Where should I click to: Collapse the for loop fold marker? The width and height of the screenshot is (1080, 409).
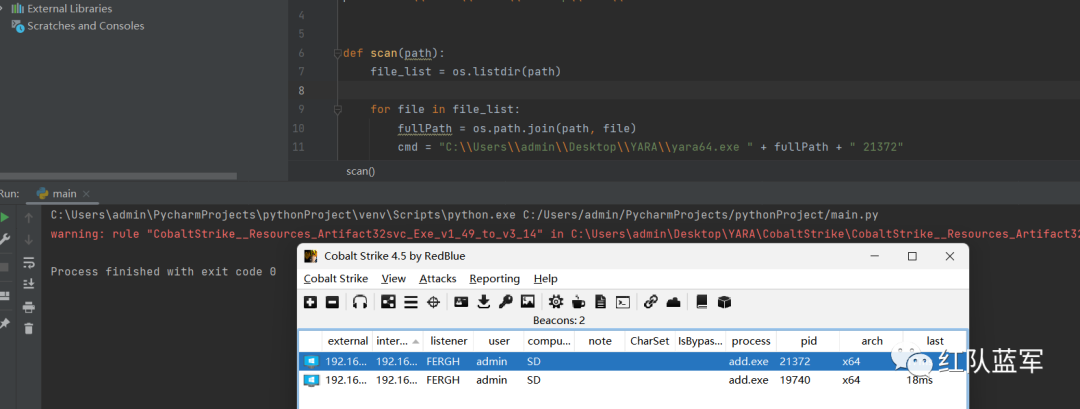pos(338,109)
